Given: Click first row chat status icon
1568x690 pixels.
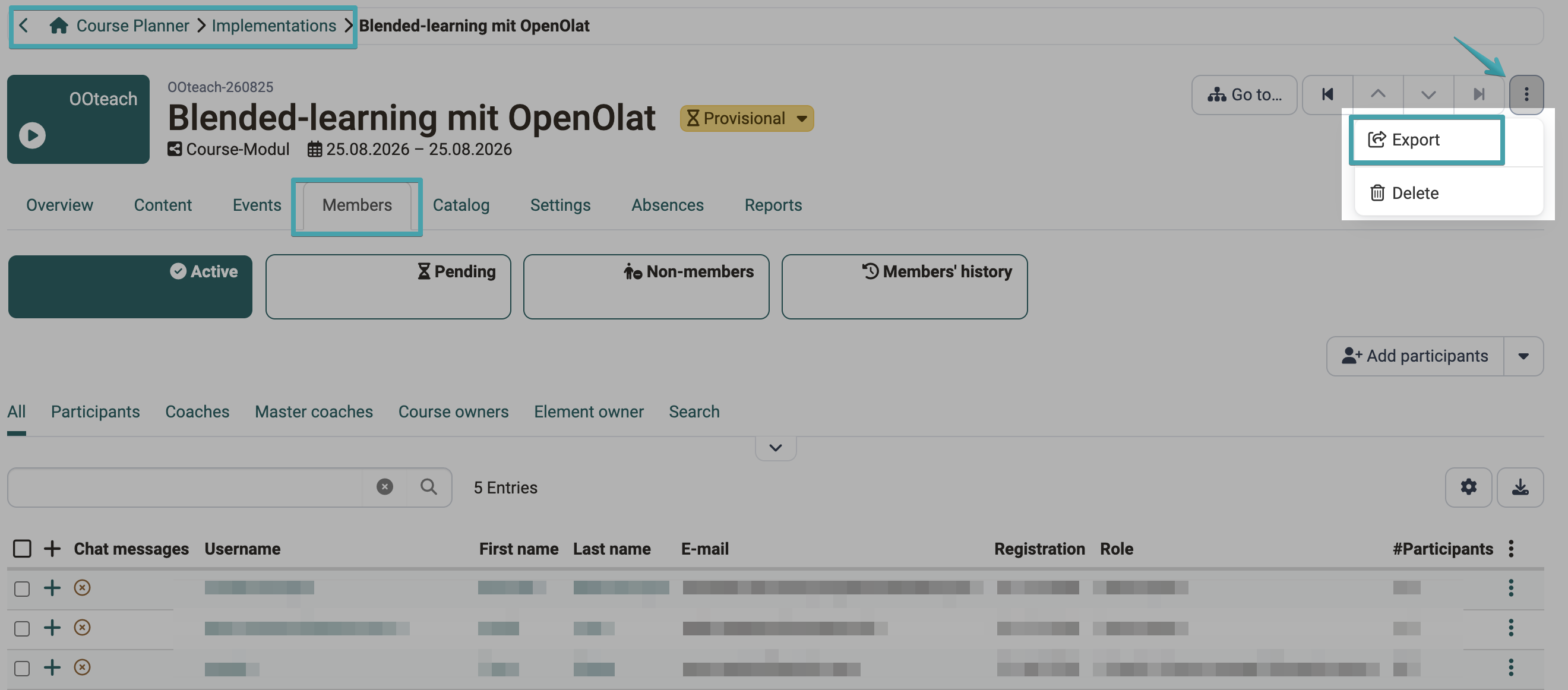Looking at the screenshot, I should (82, 588).
